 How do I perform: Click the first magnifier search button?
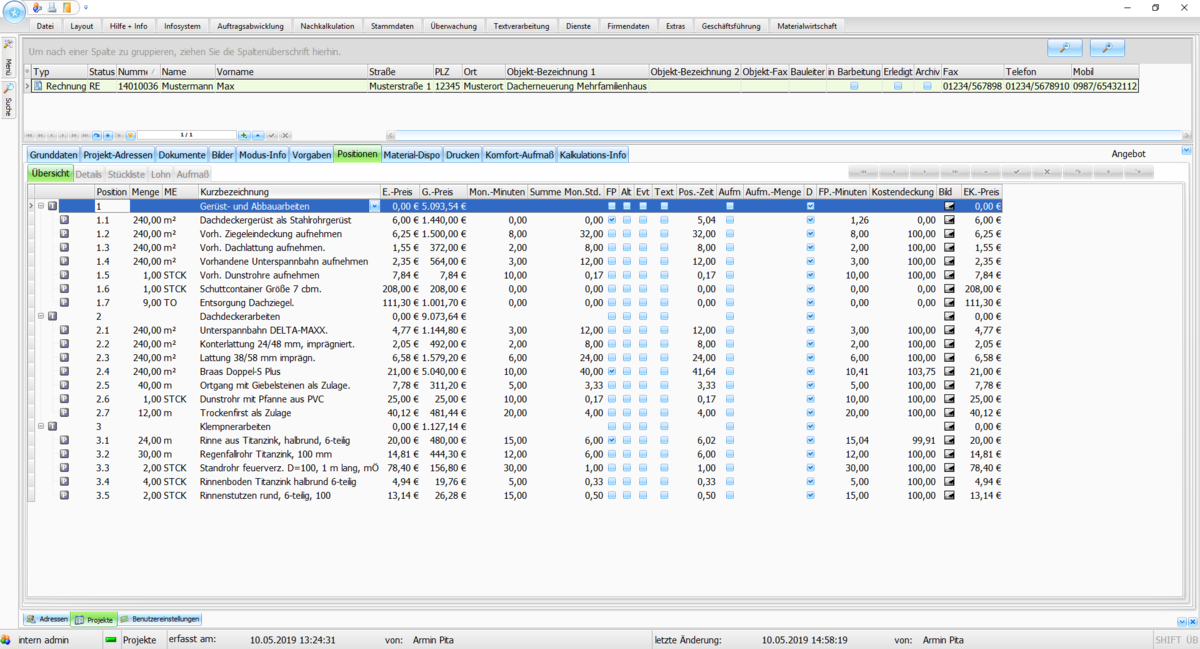tap(1065, 48)
